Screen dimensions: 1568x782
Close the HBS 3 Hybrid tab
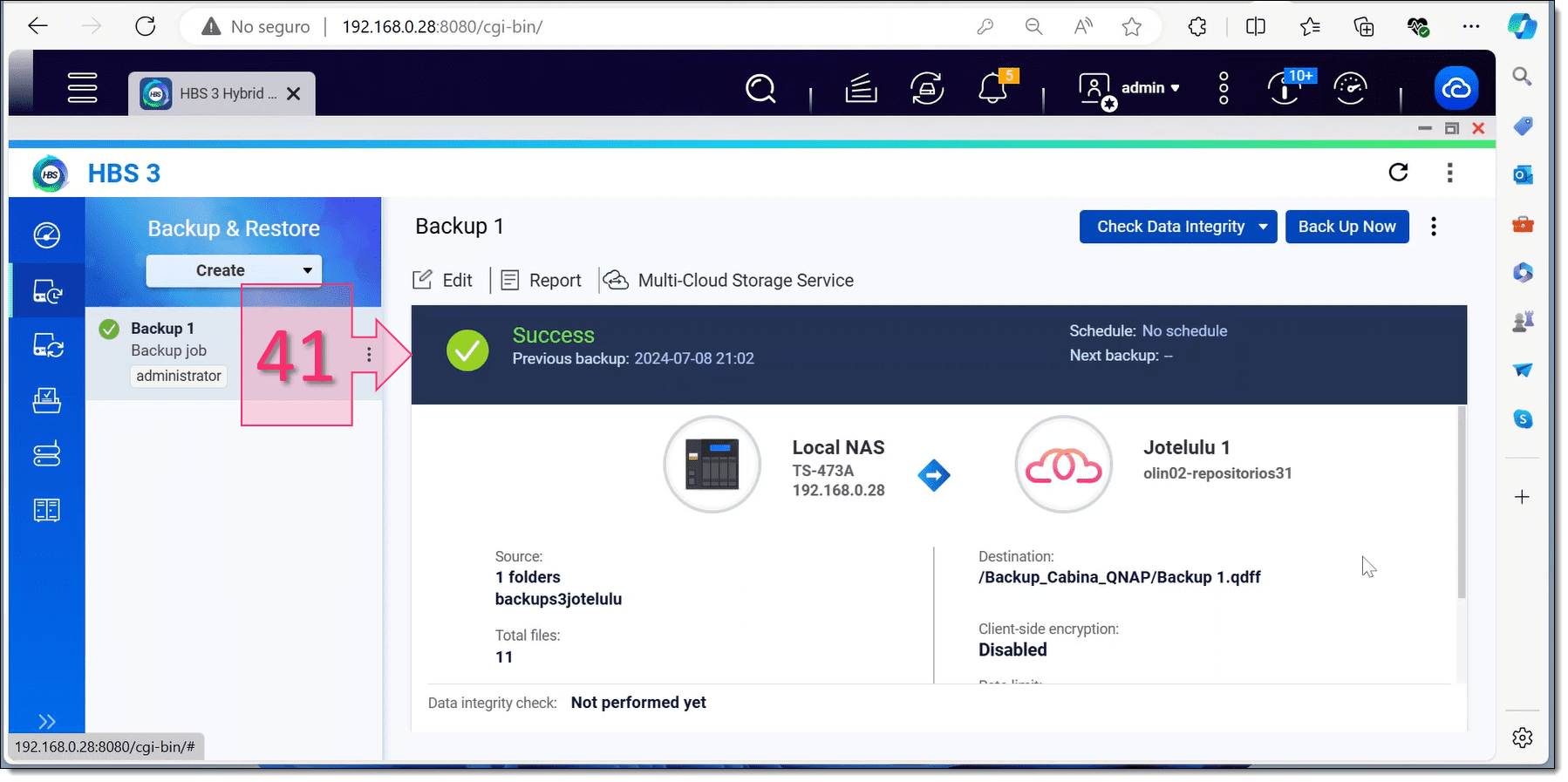pyautogui.click(x=294, y=93)
